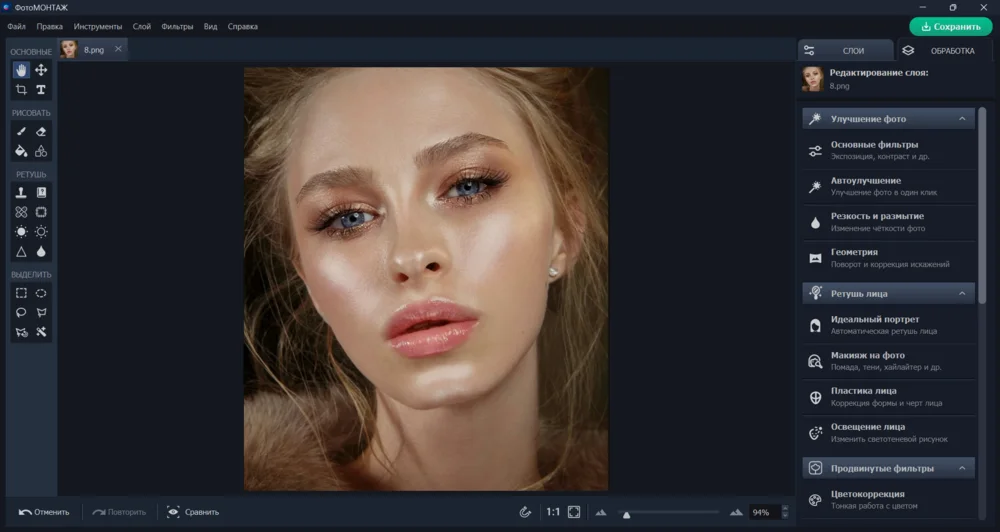Collapse the Улучшение фото section

[x=963, y=119]
